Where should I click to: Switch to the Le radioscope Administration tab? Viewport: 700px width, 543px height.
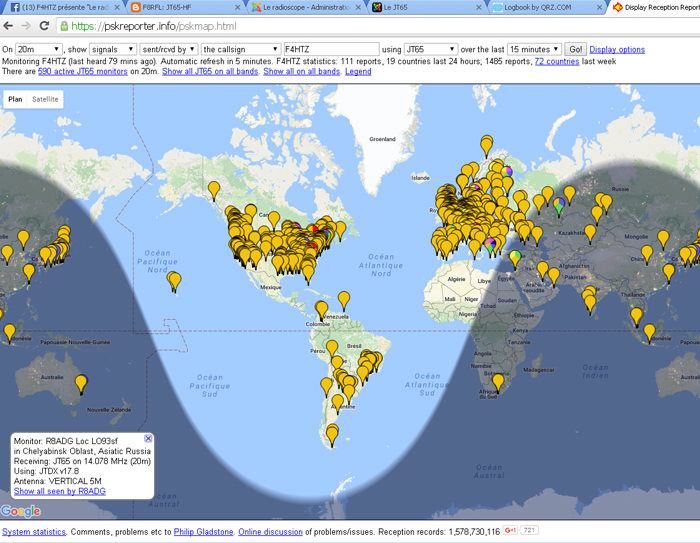tap(306, 8)
